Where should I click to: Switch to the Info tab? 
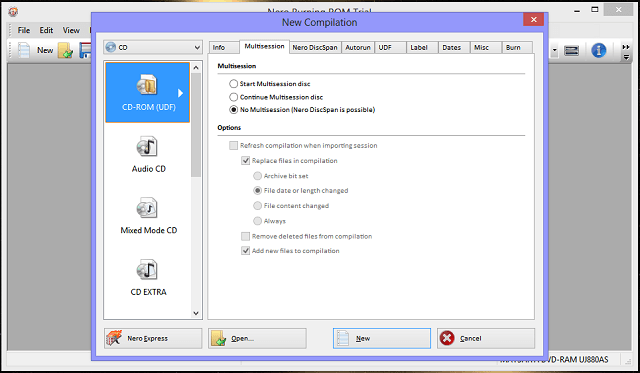(x=224, y=47)
